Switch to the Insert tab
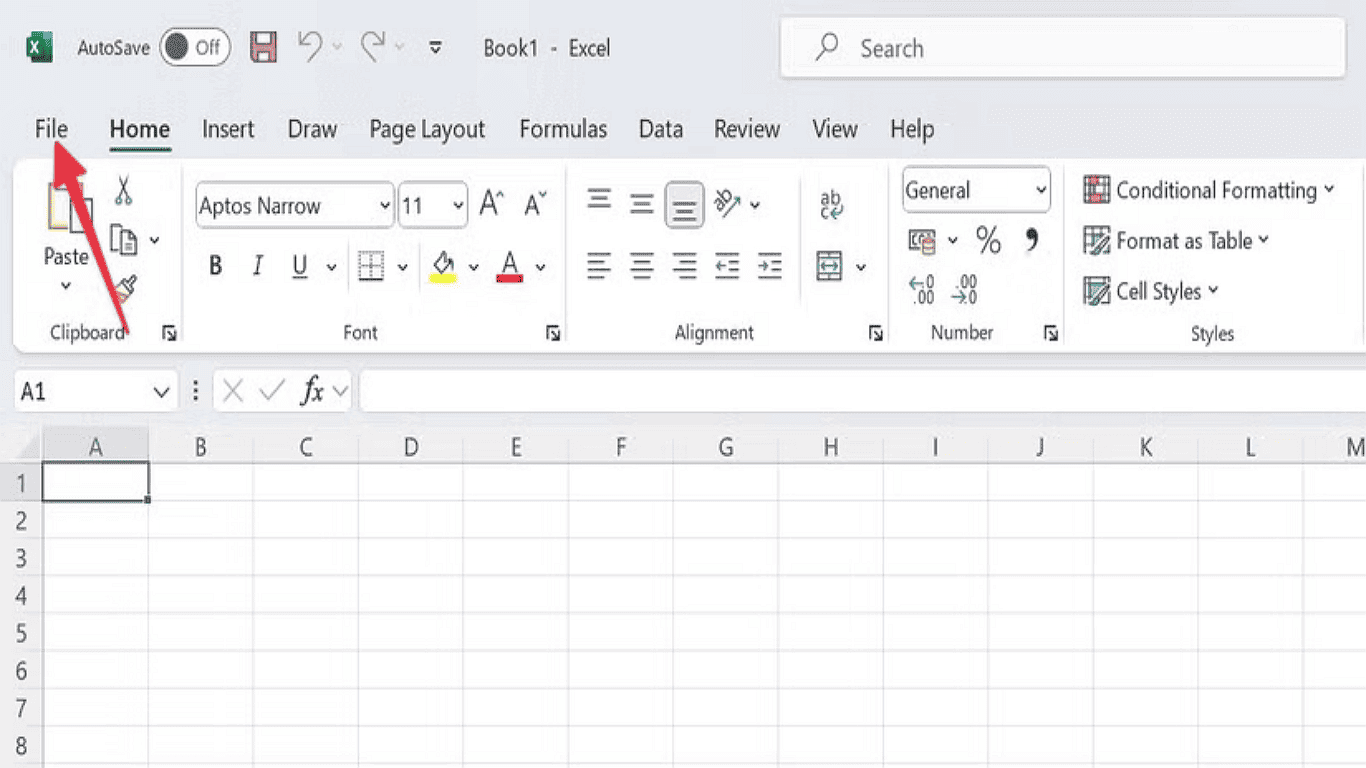1366x768 pixels. click(x=228, y=129)
